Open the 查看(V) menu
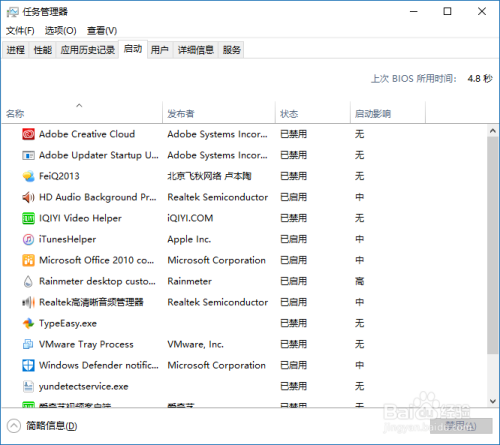Screen dimensions: 500x445 click(102, 31)
